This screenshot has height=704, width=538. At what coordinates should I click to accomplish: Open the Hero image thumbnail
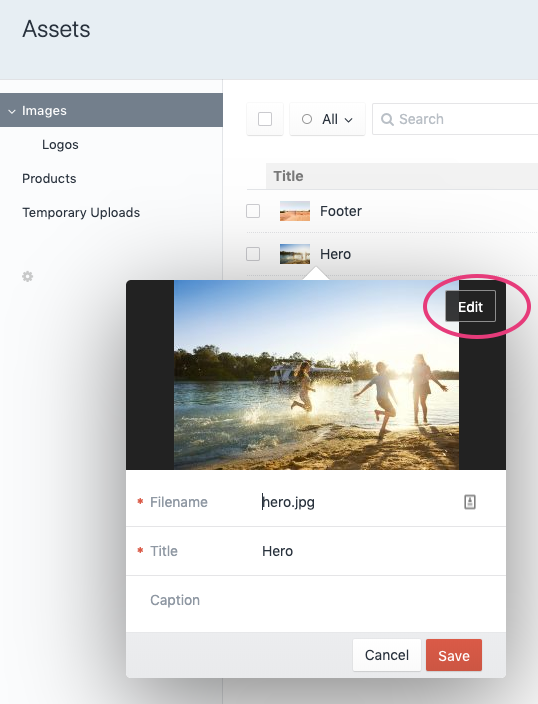point(295,254)
